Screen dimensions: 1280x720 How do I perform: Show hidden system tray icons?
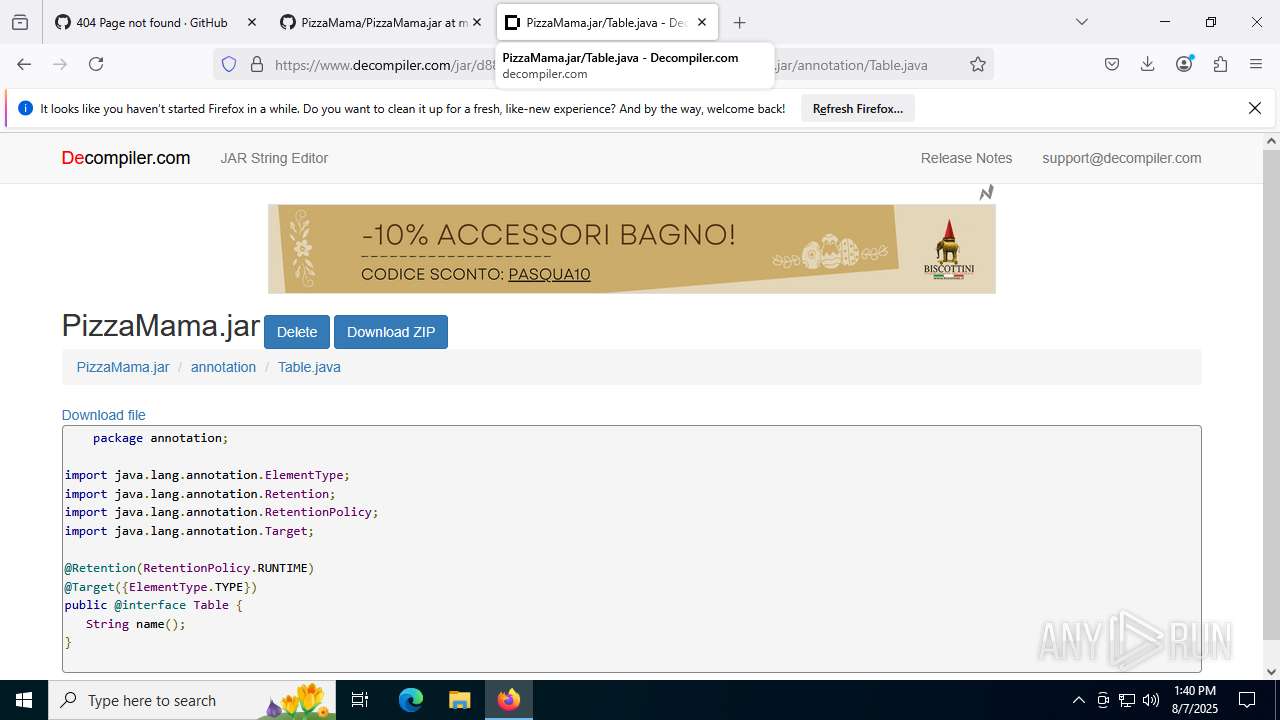[x=1078, y=700]
